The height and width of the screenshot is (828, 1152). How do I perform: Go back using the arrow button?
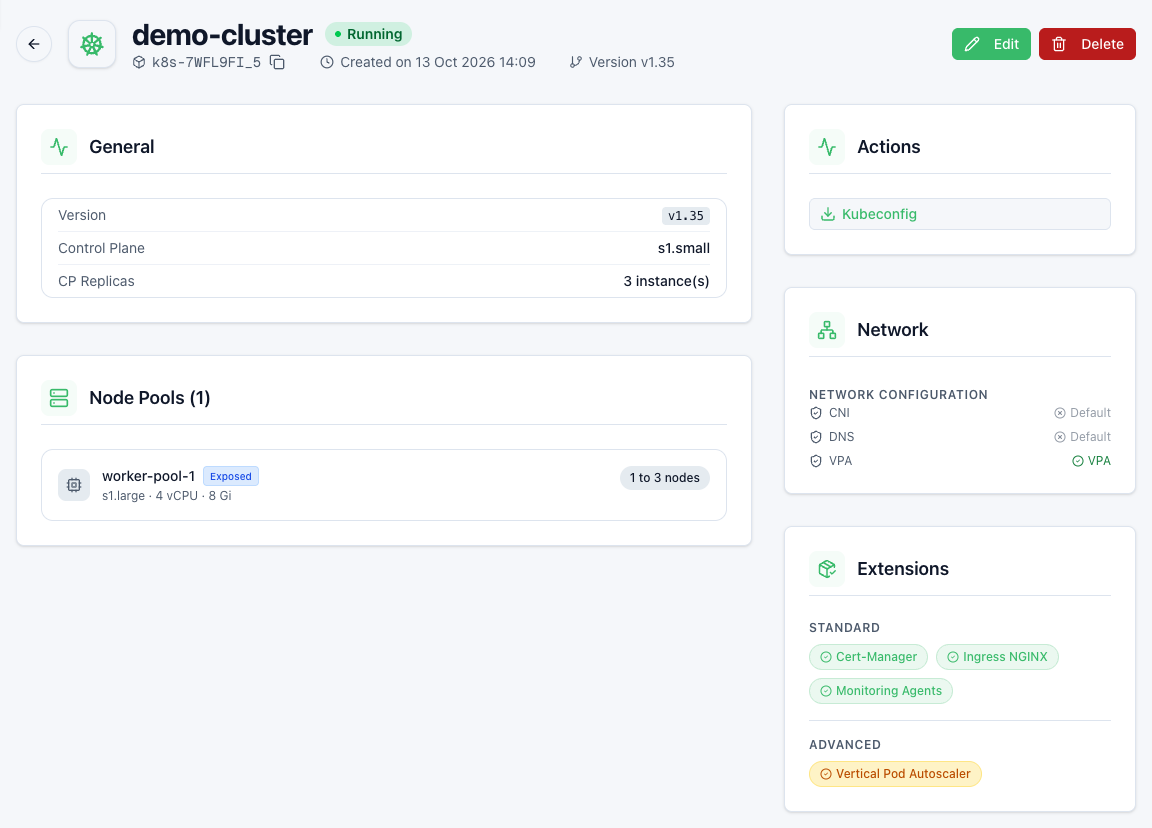pos(34,44)
